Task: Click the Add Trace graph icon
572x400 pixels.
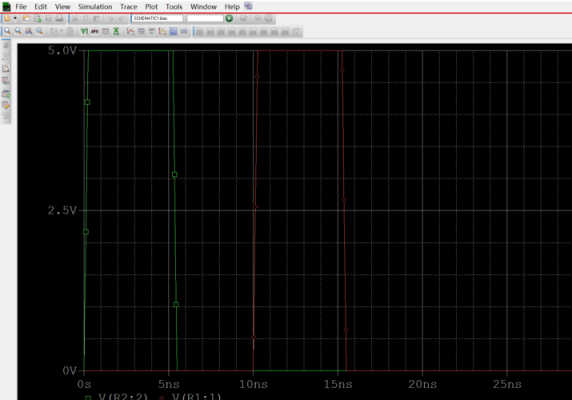Action: click(x=130, y=31)
